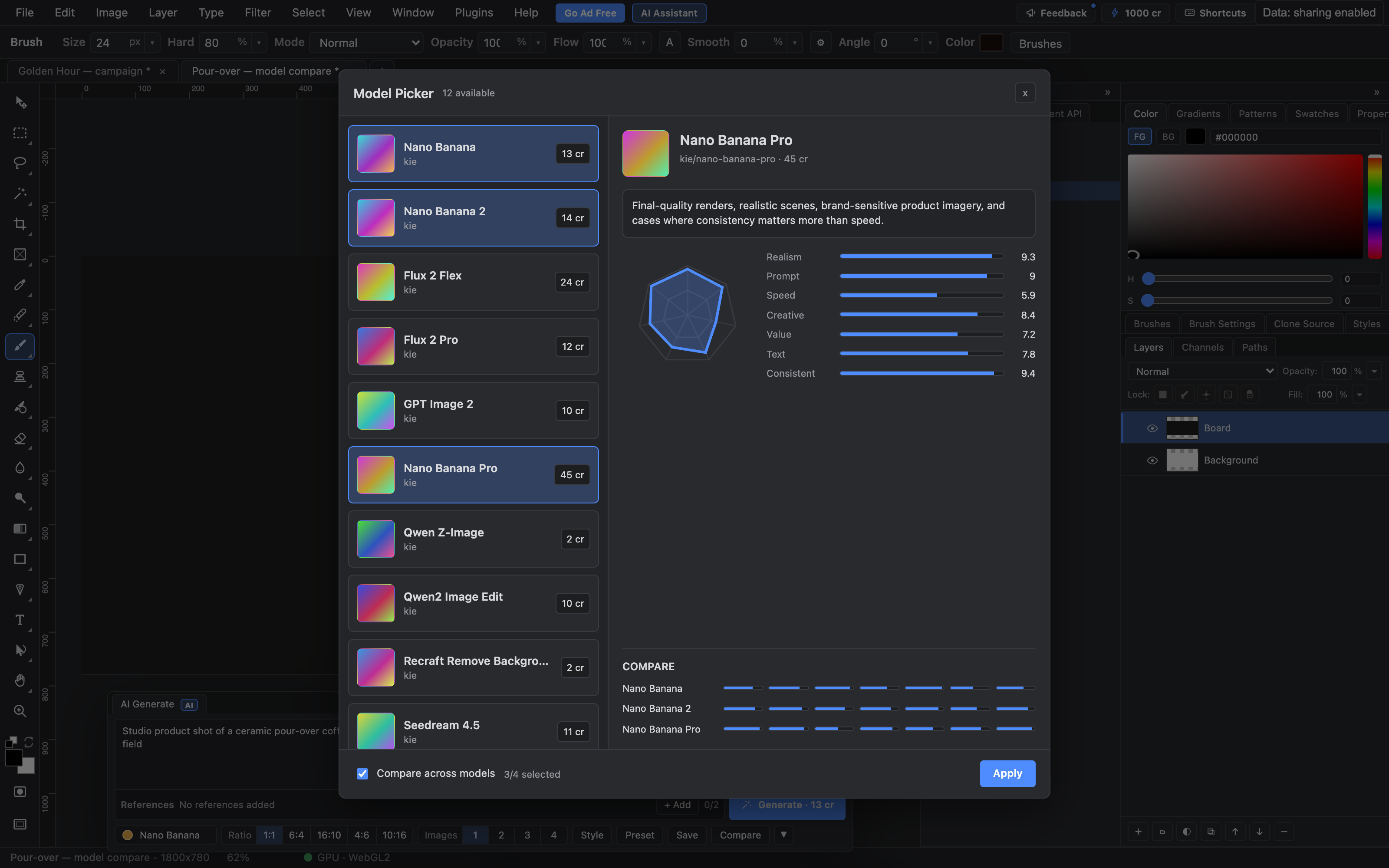Click the new layer plus icon

[1138, 831]
